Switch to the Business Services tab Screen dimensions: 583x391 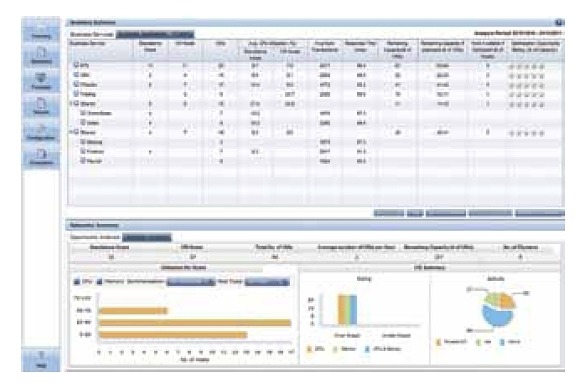pos(91,34)
